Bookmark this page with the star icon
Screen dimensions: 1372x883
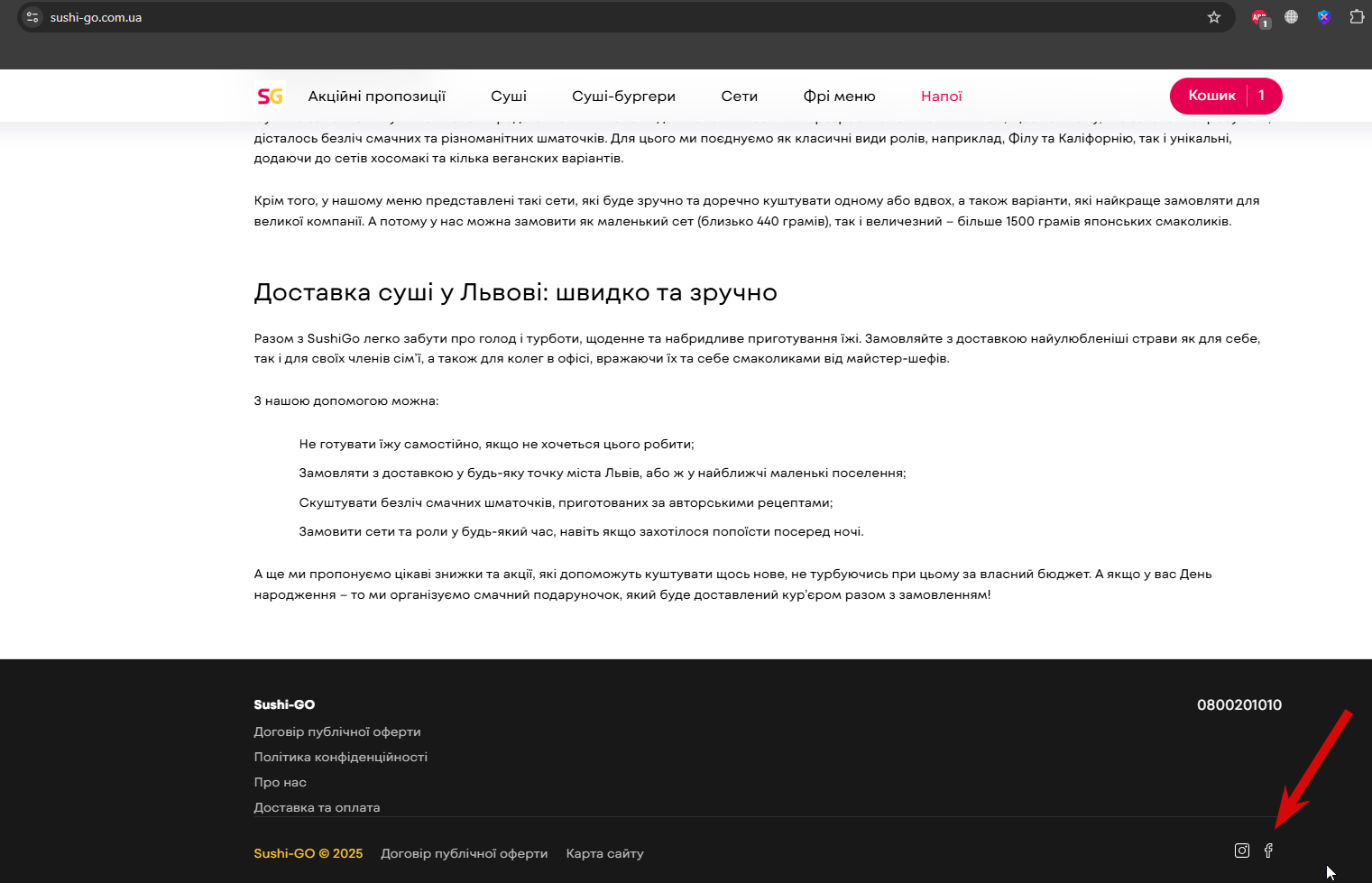[1214, 17]
